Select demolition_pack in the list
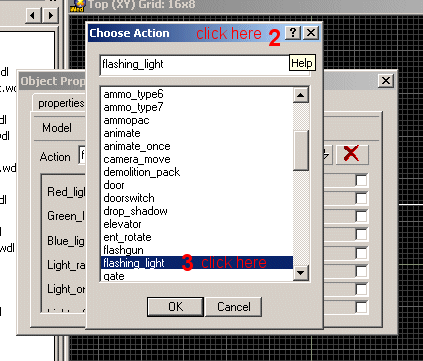 coord(197,172)
